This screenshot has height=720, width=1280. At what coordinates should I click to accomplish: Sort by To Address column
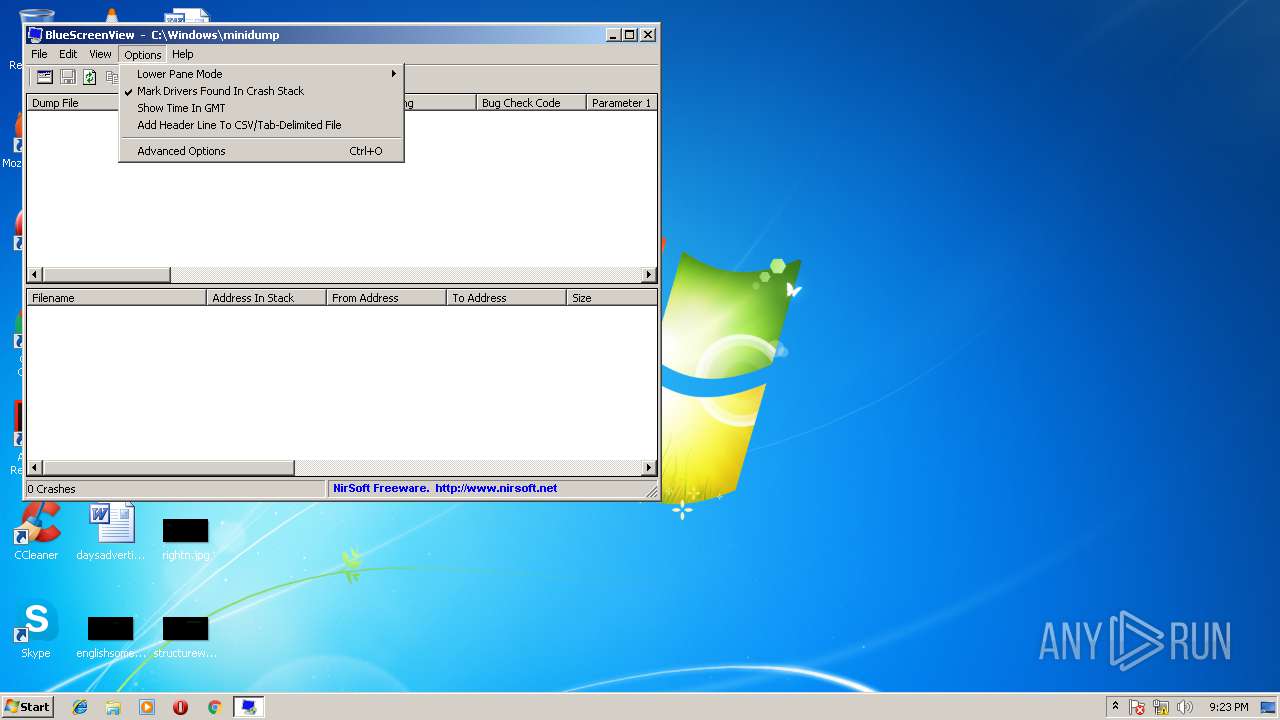(x=506, y=298)
